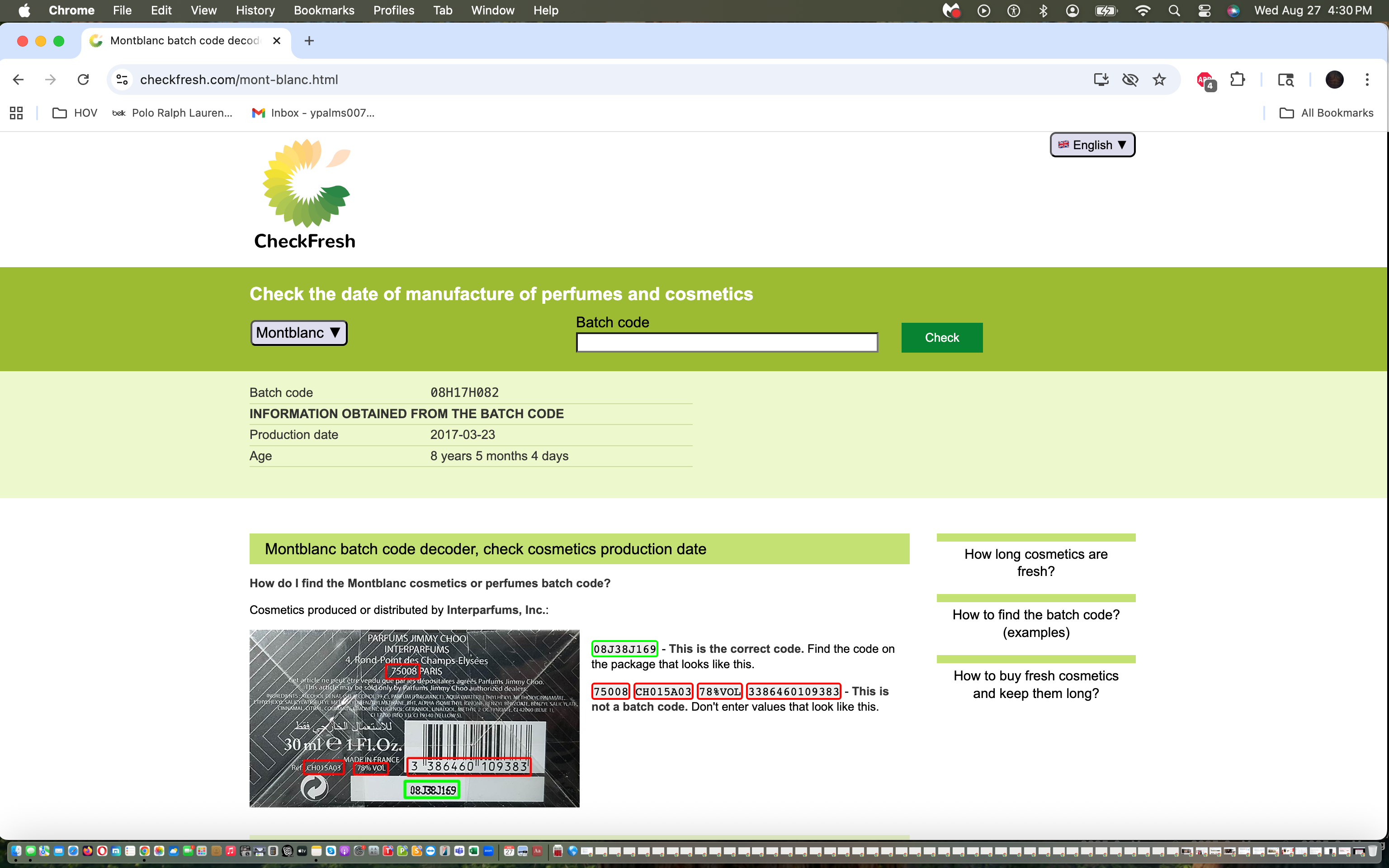Click the browser reload icon

83,80
